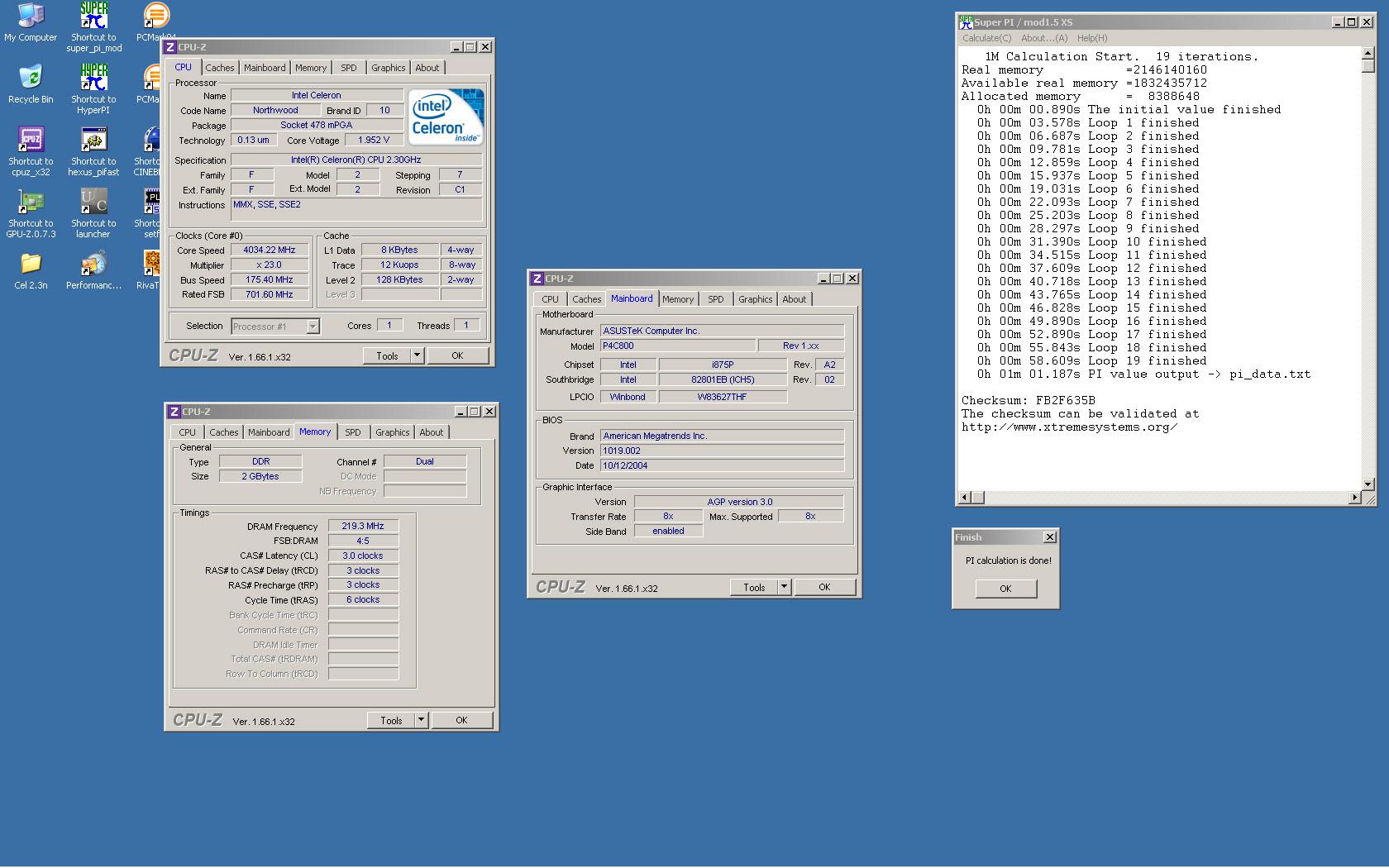Click the DRAM Frequency 219.3 MHz field
This screenshot has width=1389, height=868.
point(363,526)
